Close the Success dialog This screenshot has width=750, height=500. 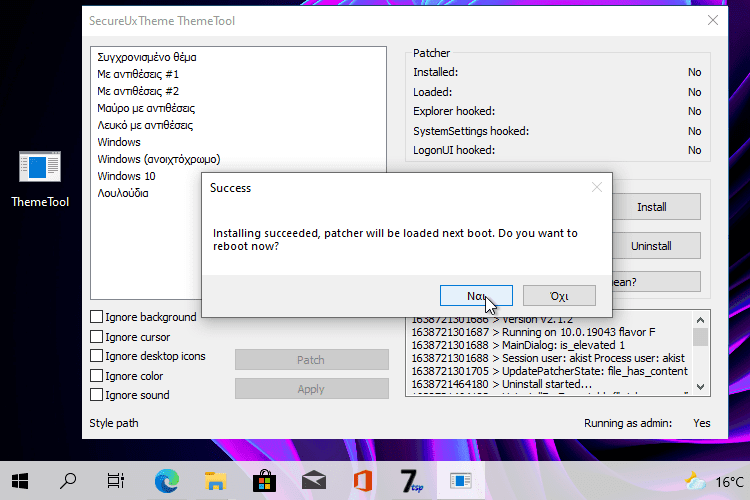[596, 187]
